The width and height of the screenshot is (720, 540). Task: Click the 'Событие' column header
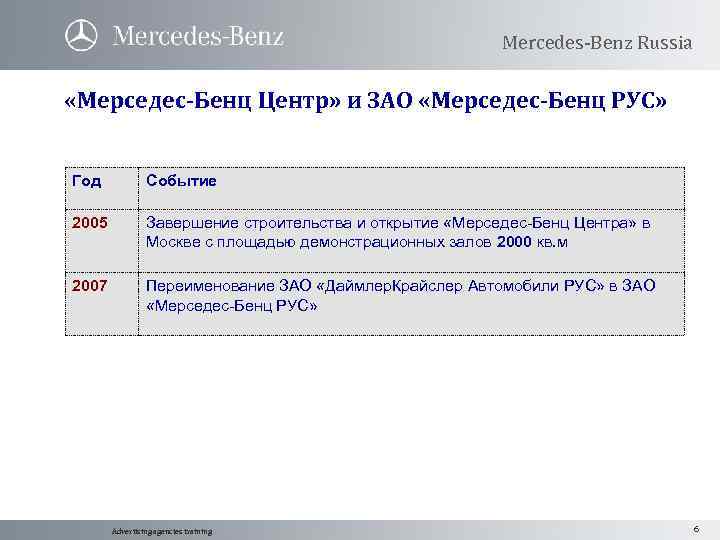point(181,180)
